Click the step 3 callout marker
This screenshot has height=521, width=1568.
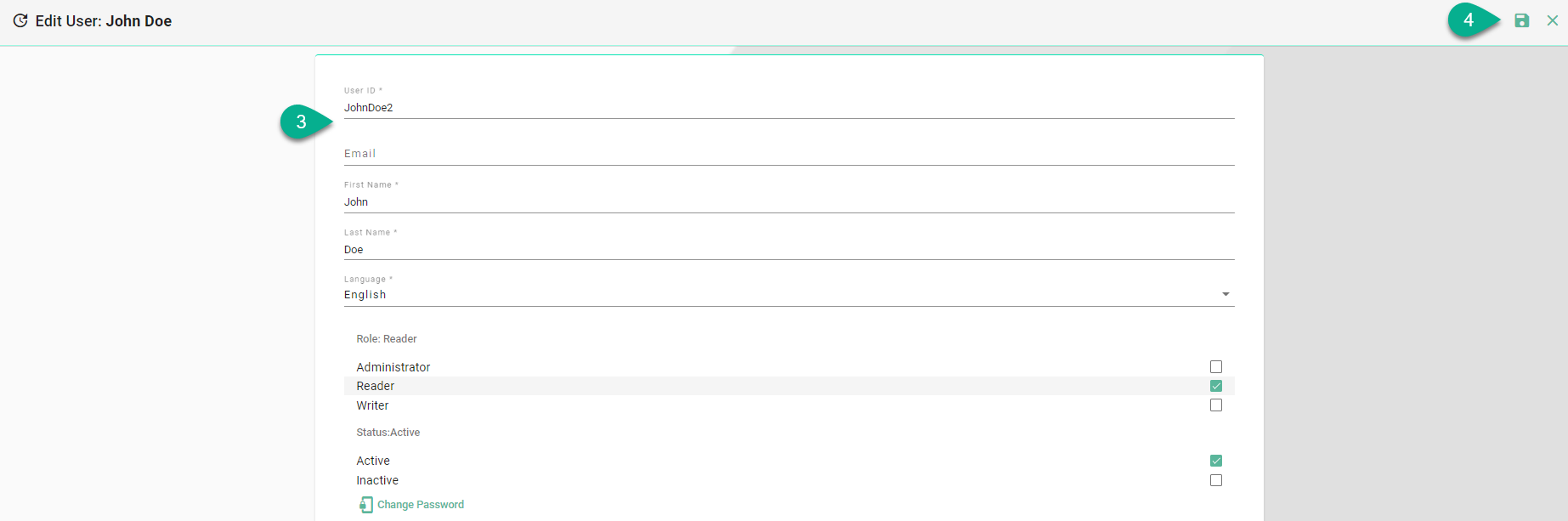pyautogui.click(x=302, y=122)
